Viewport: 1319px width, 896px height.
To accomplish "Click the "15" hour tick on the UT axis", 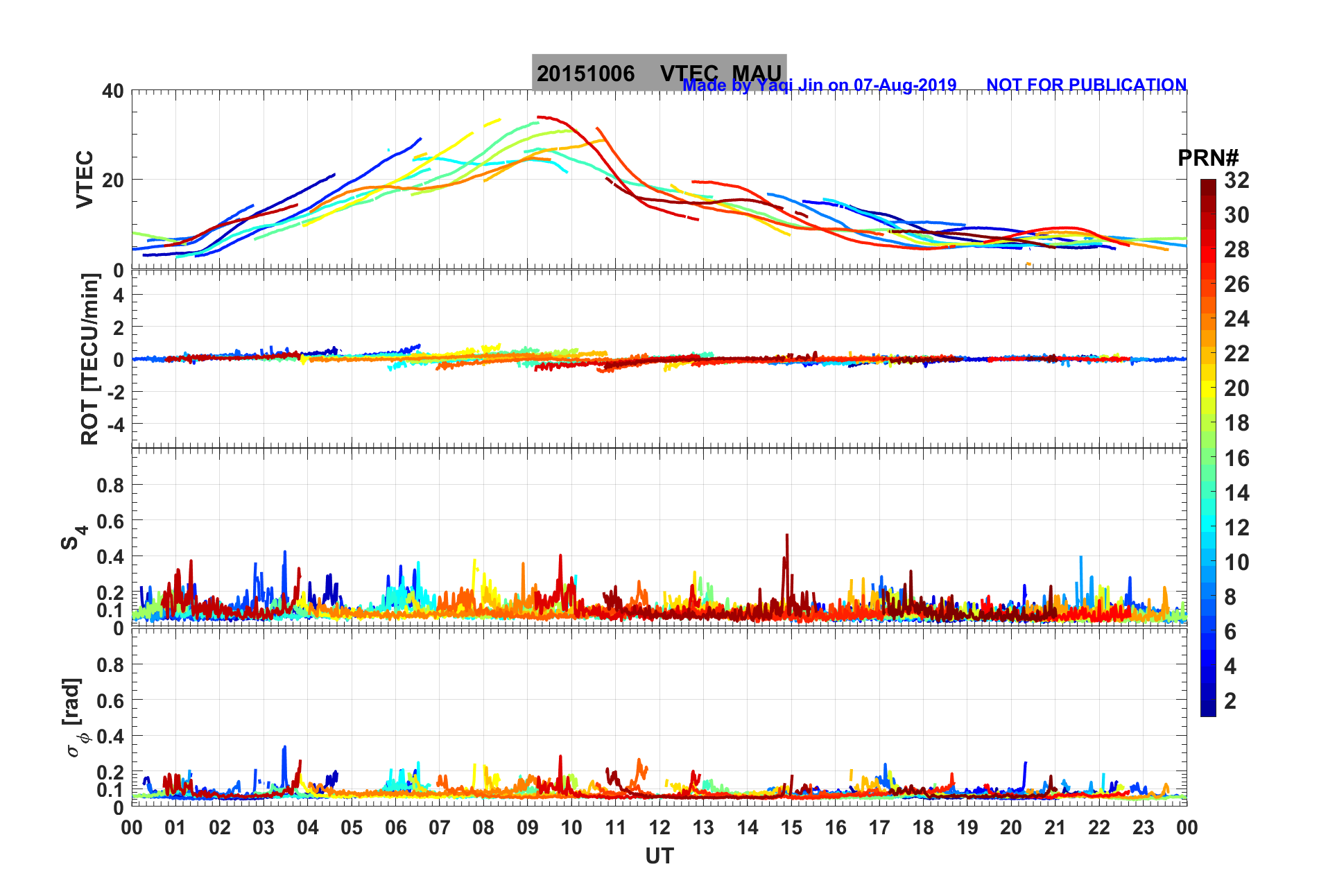I will tap(791, 827).
